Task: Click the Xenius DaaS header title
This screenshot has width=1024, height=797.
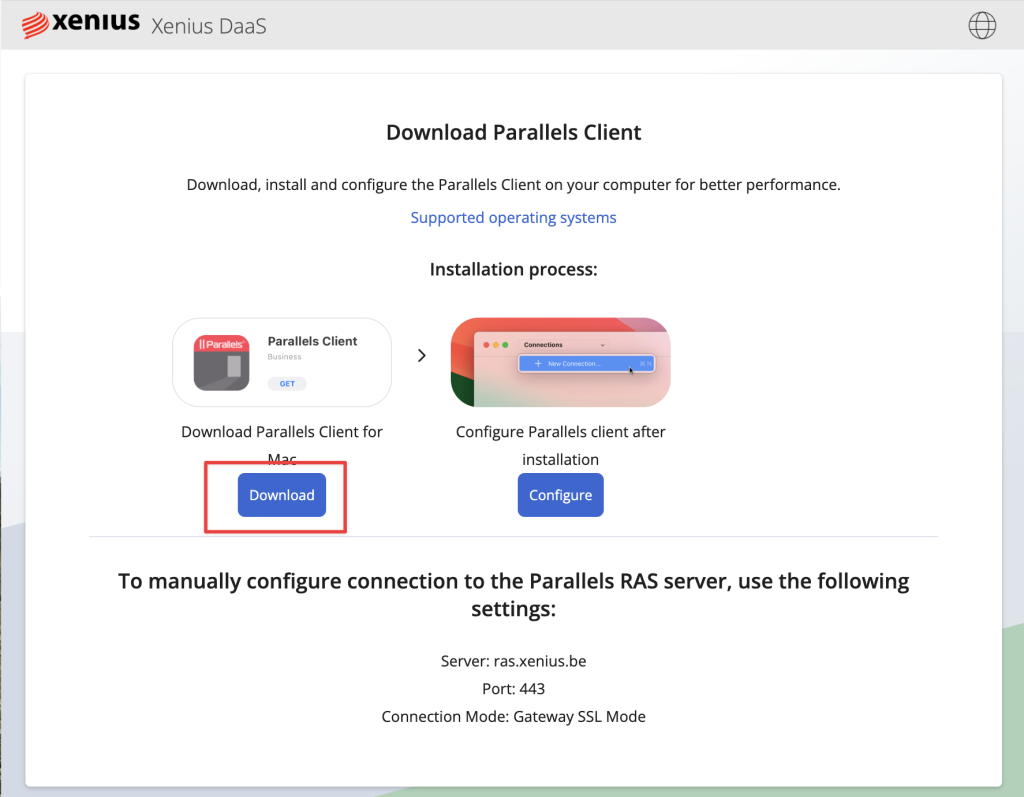Action: click(x=208, y=25)
